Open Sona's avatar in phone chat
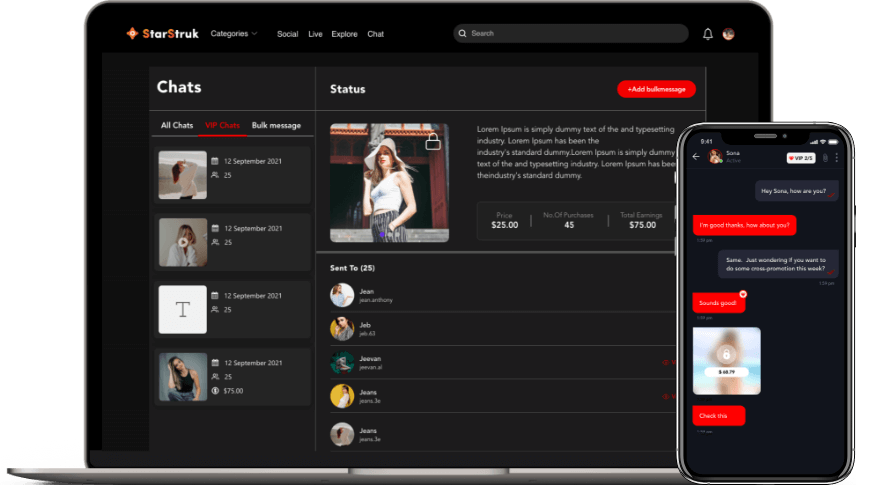885x485 pixels. point(715,156)
